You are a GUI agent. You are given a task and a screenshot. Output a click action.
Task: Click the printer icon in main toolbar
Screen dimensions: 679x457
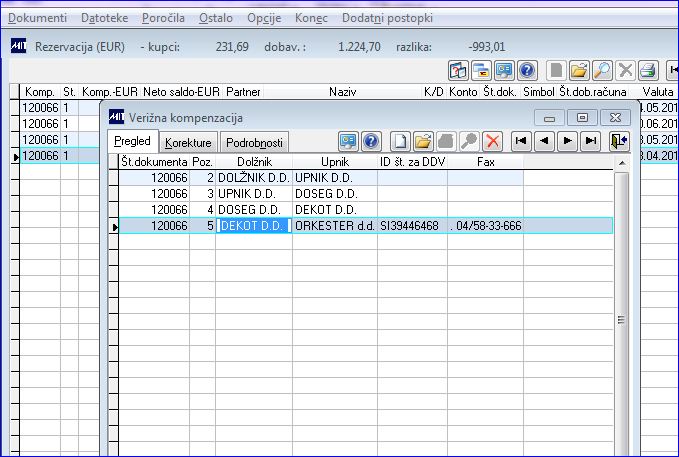648,71
